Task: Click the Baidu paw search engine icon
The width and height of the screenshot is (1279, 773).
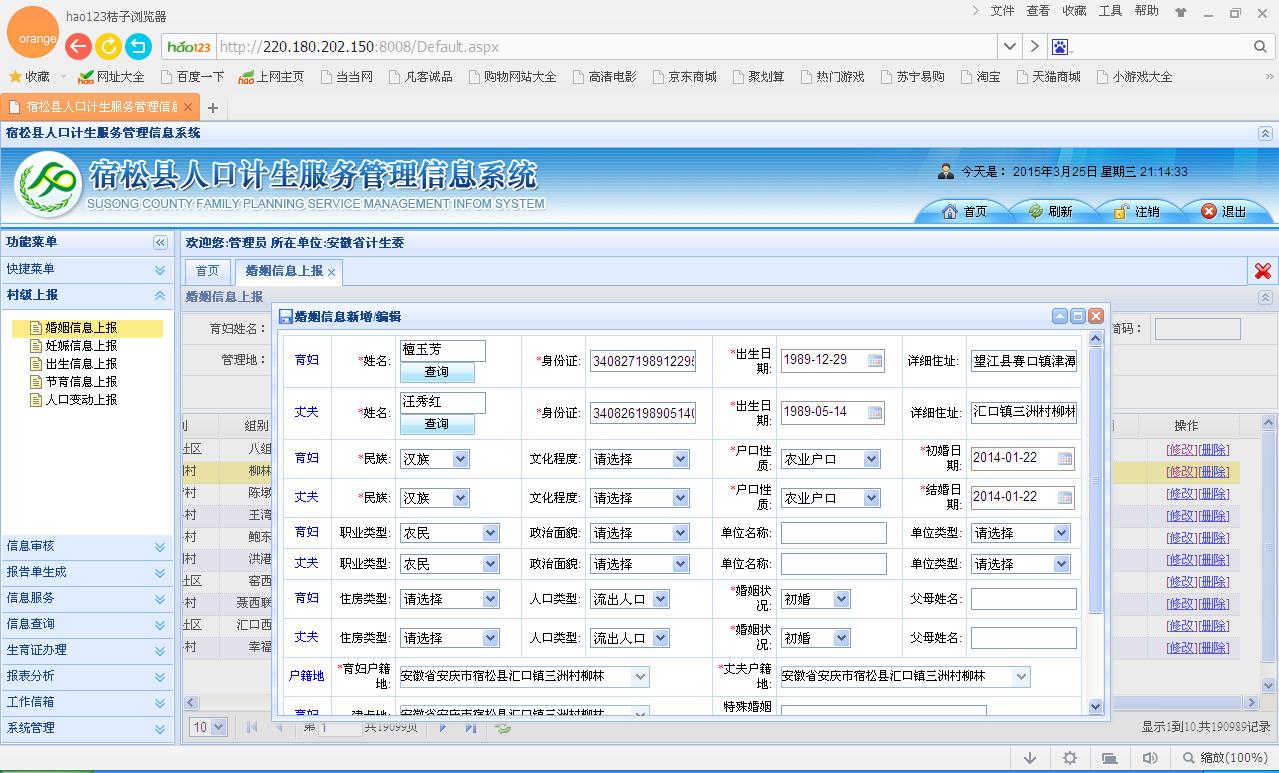Action: point(1060,46)
